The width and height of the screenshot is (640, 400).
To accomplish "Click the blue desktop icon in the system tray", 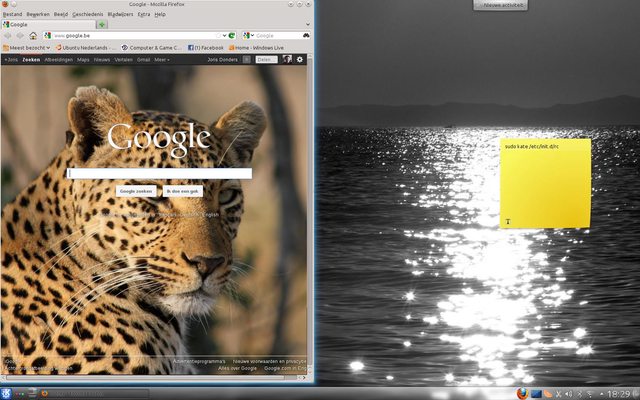I will [536, 394].
